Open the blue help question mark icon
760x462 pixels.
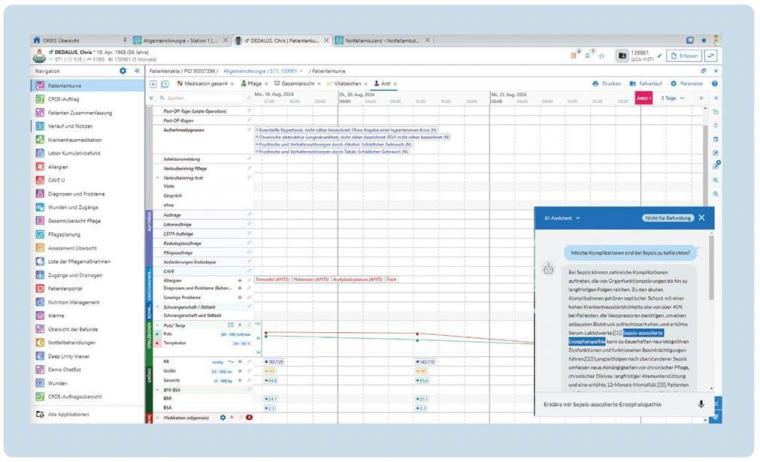714,84
